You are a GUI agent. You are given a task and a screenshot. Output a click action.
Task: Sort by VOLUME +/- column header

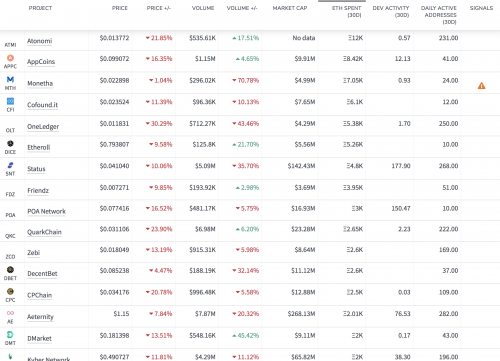point(242,8)
